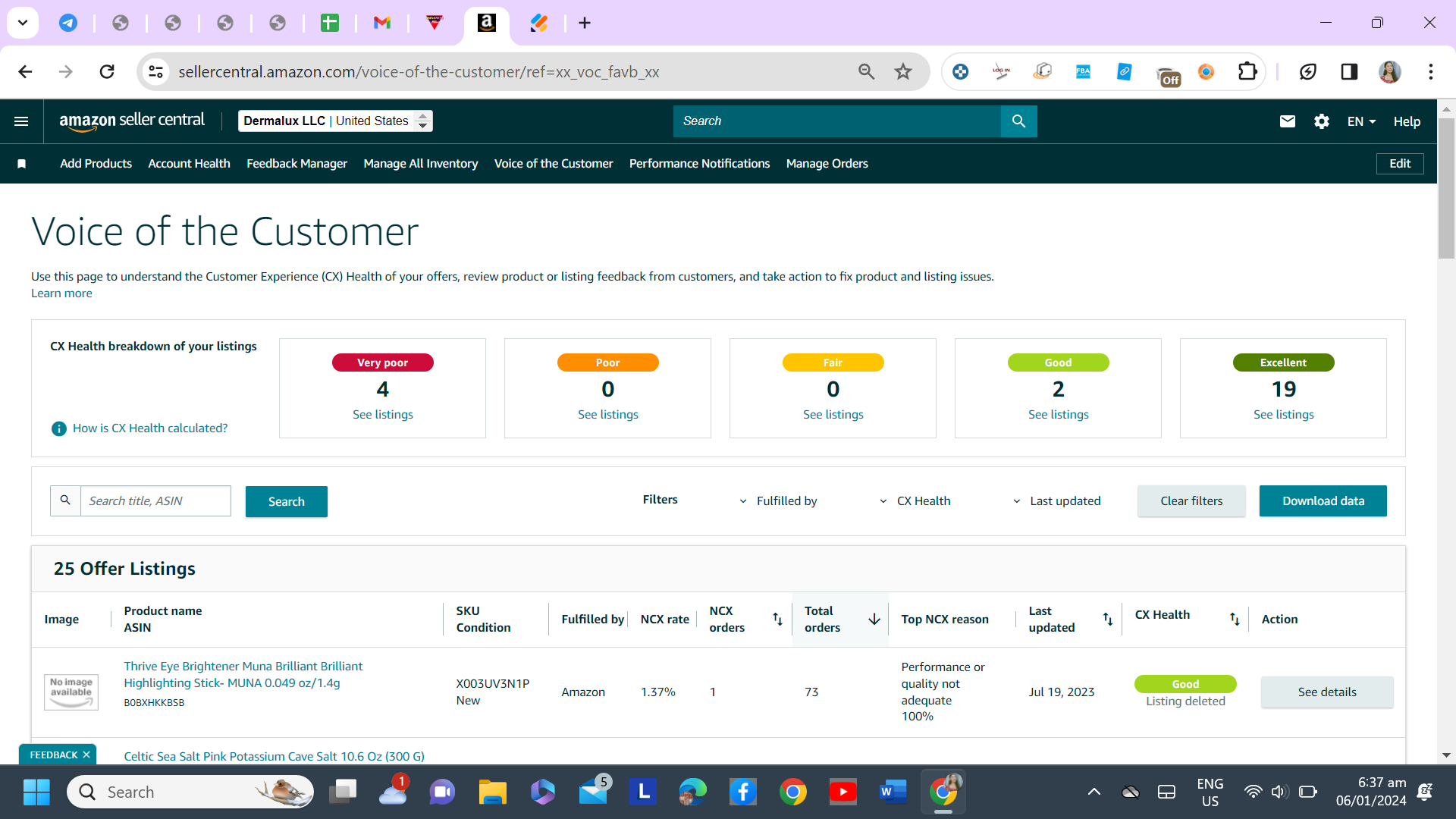
Task: Click the Help link in header
Action: click(1407, 121)
